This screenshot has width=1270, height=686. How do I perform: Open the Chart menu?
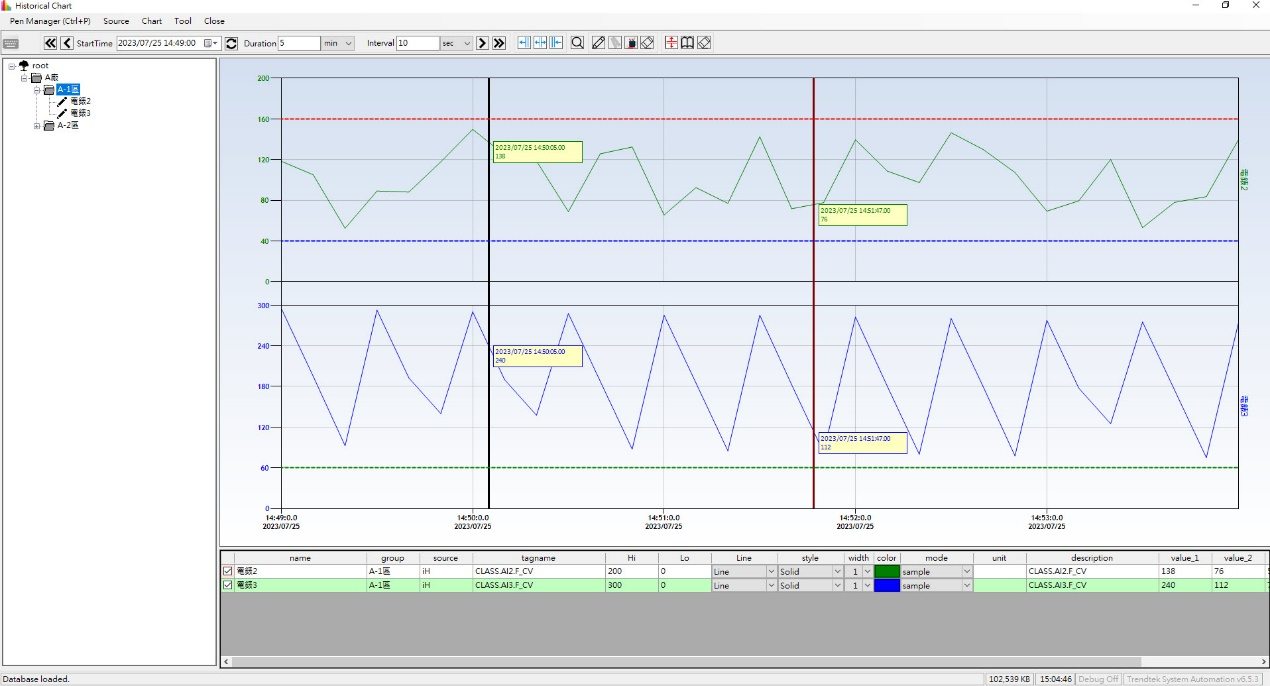pyautogui.click(x=151, y=21)
